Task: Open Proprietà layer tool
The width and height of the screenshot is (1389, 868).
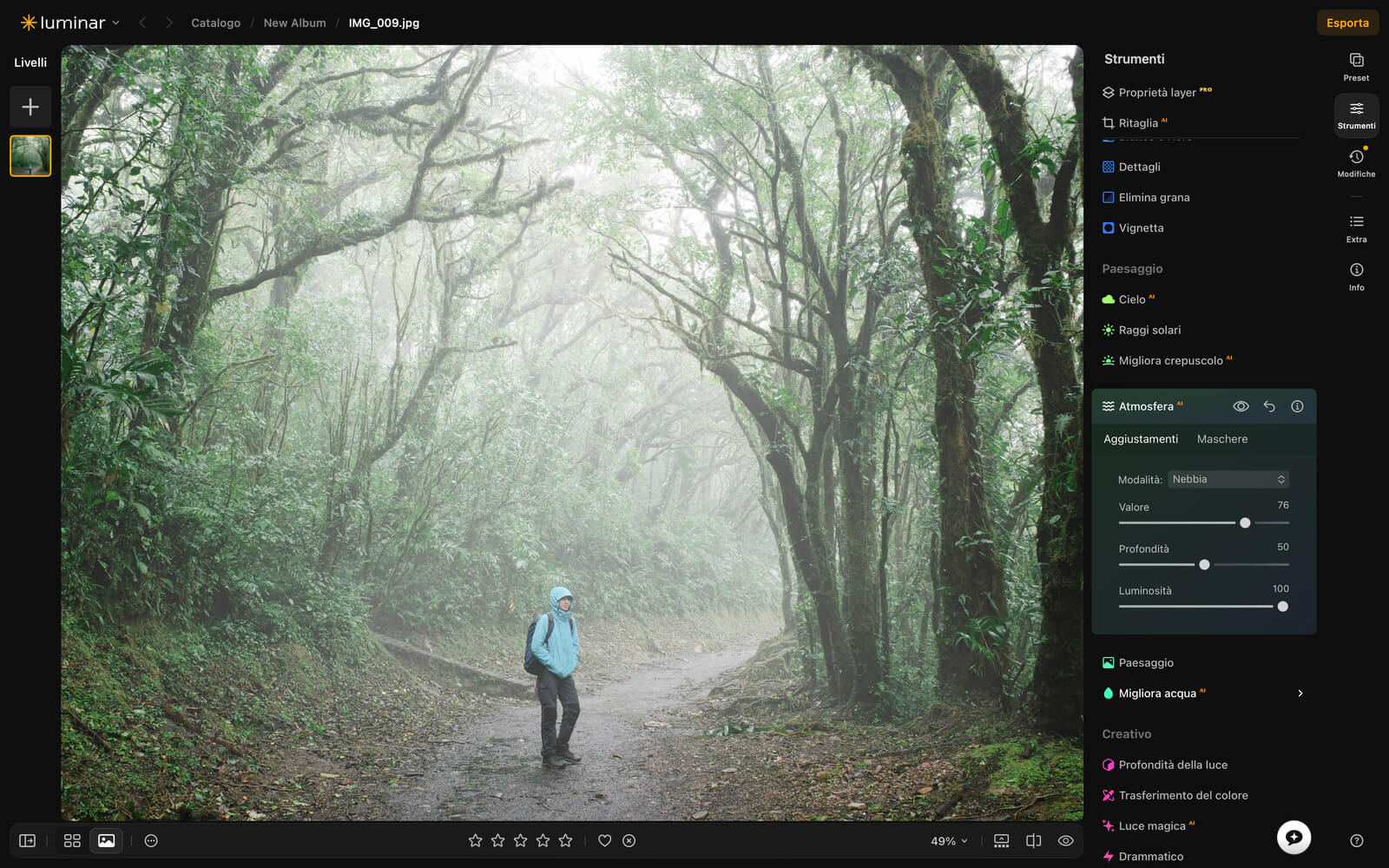Action: click(1157, 92)
